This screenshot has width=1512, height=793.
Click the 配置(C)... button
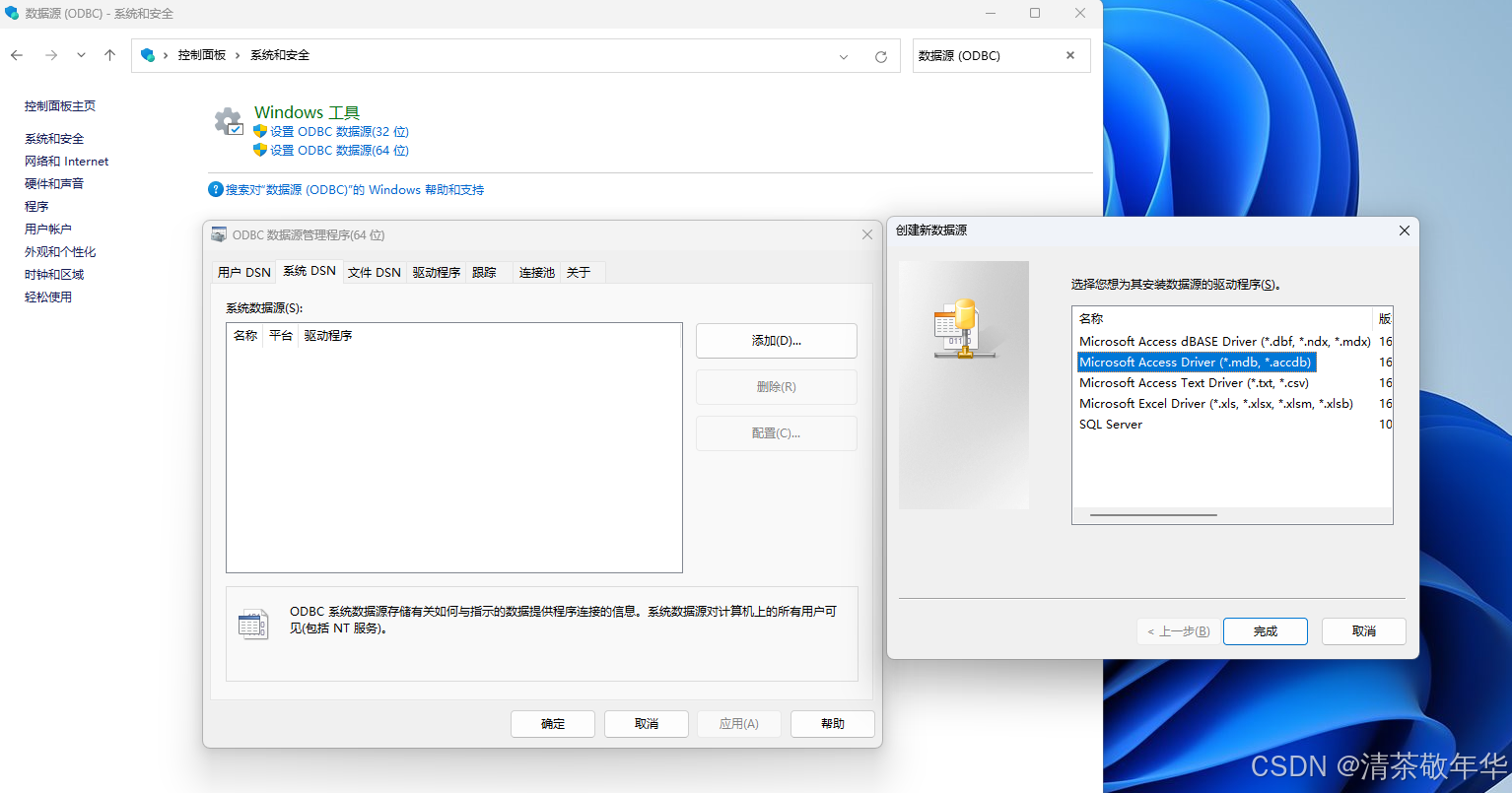click(x=777, y=433)
